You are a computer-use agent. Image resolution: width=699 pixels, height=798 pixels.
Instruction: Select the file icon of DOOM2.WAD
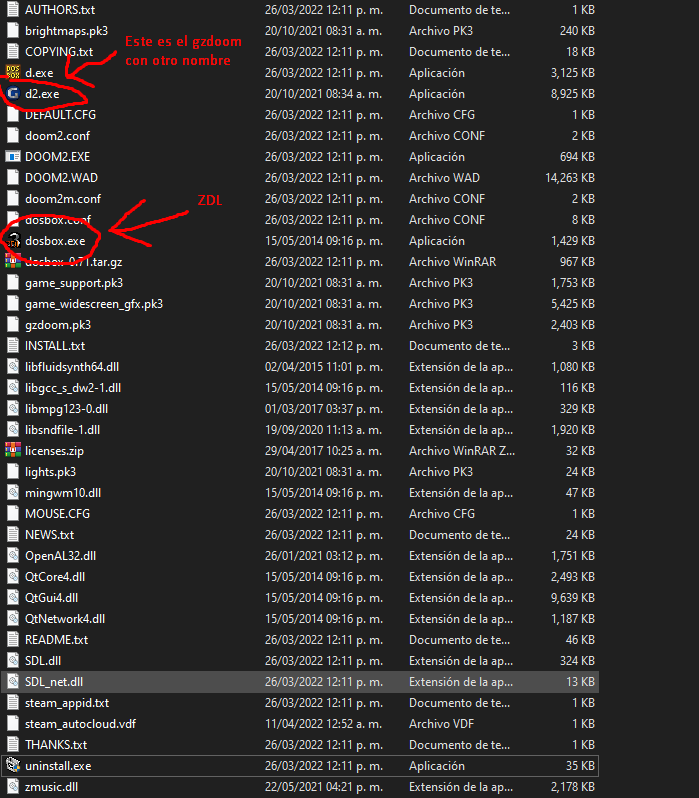click(13, 178)
